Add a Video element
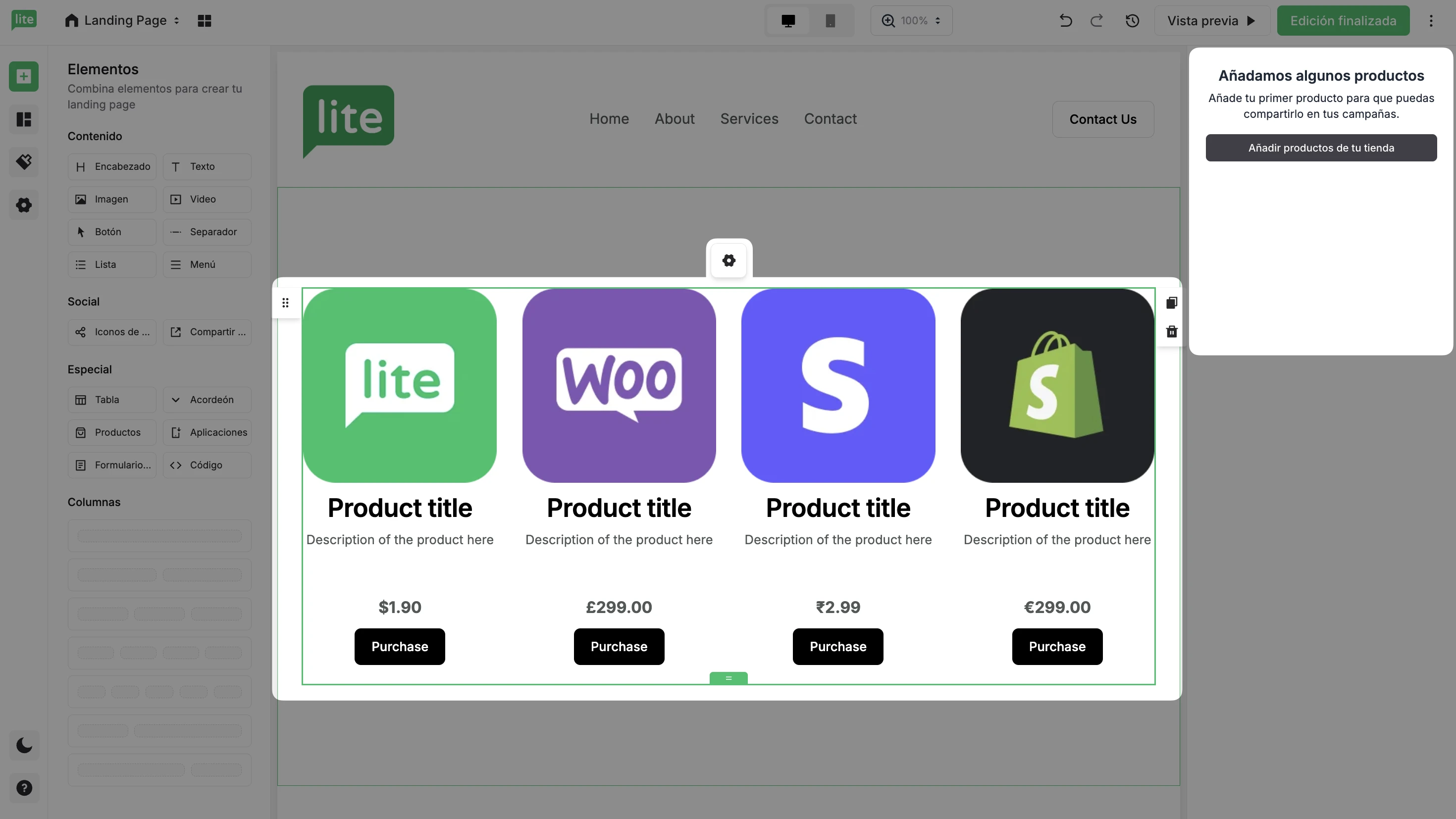Screen dimensions: 1456x819 pos(207,200)
